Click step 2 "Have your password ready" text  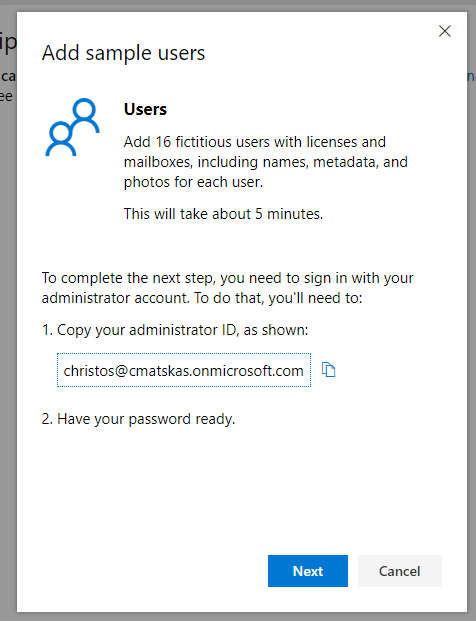coord(138,419)
